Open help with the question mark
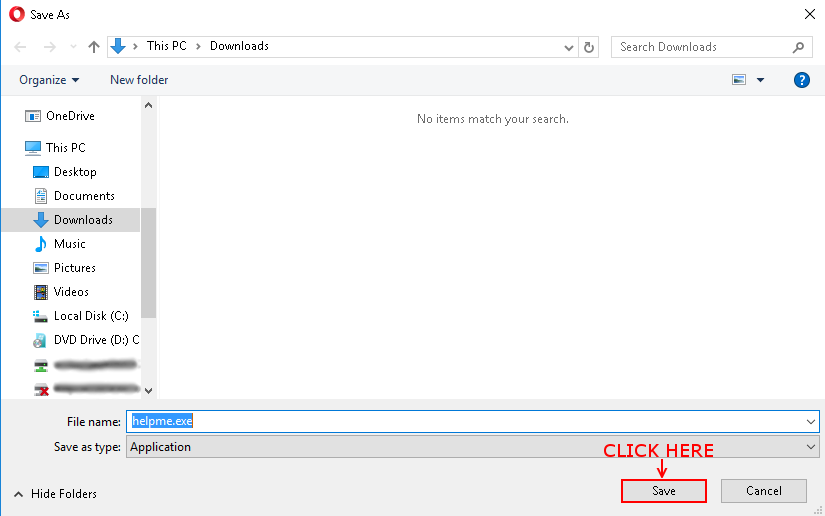Image resolution: width=825 pixels, height=516 pixels. 801,80
